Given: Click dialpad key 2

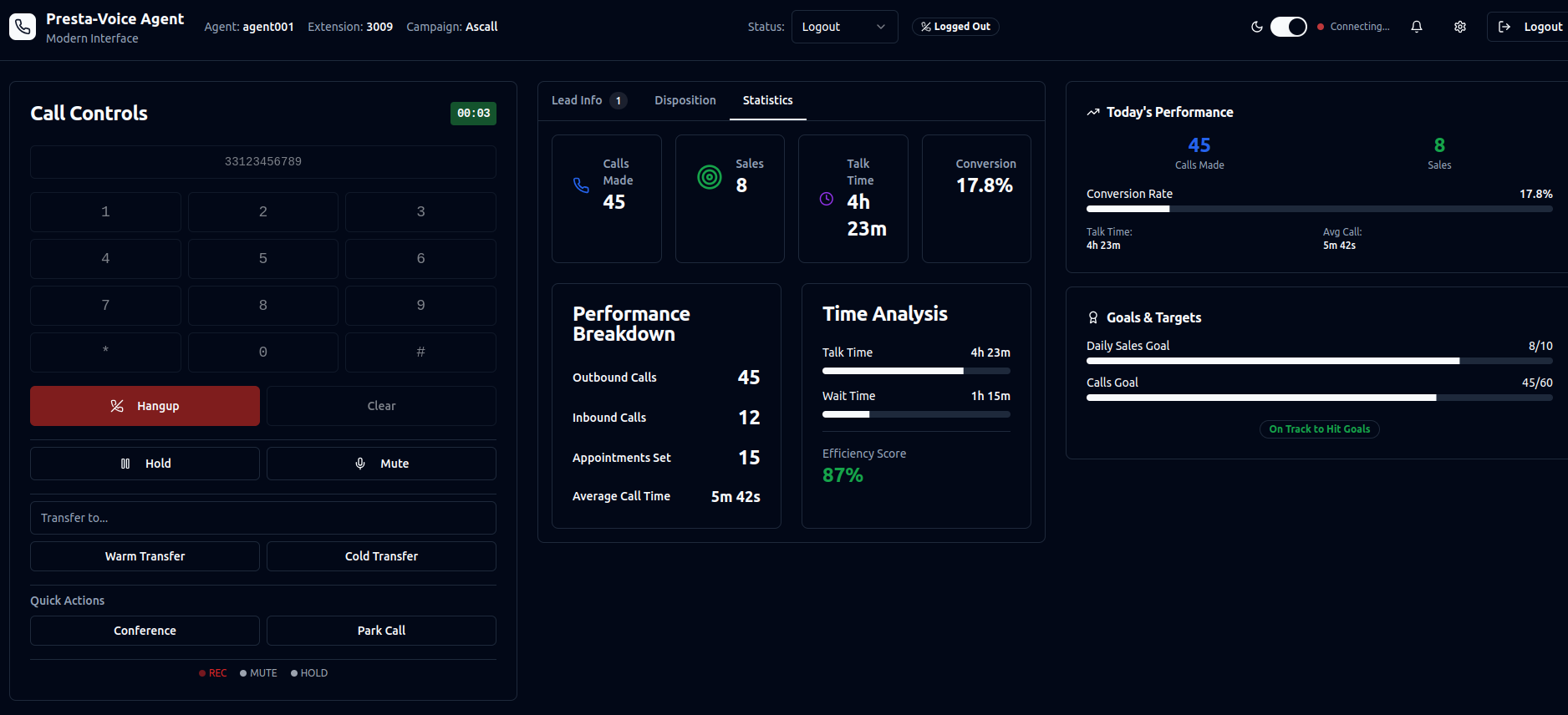Looking at the screenshot, I should pos(263,212).
